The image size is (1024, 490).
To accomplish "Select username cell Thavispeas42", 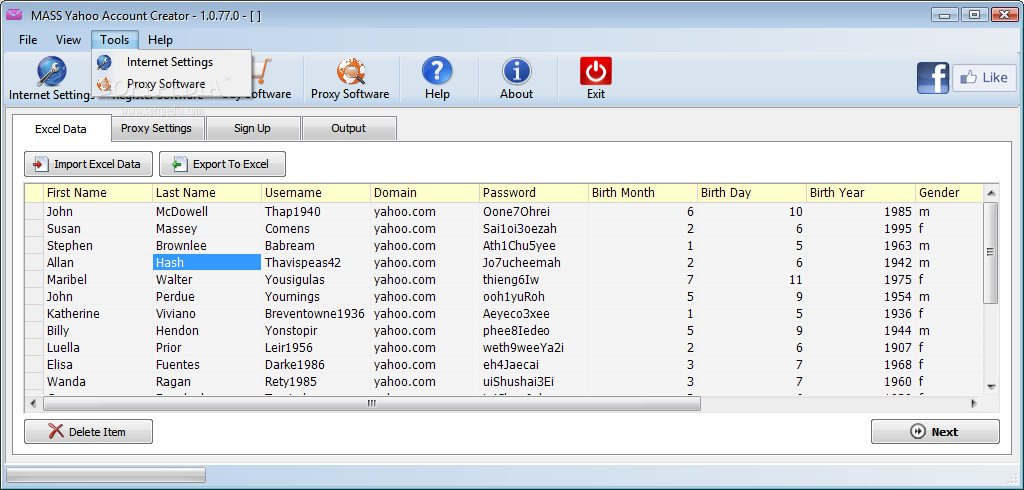I will click(316, 263).
